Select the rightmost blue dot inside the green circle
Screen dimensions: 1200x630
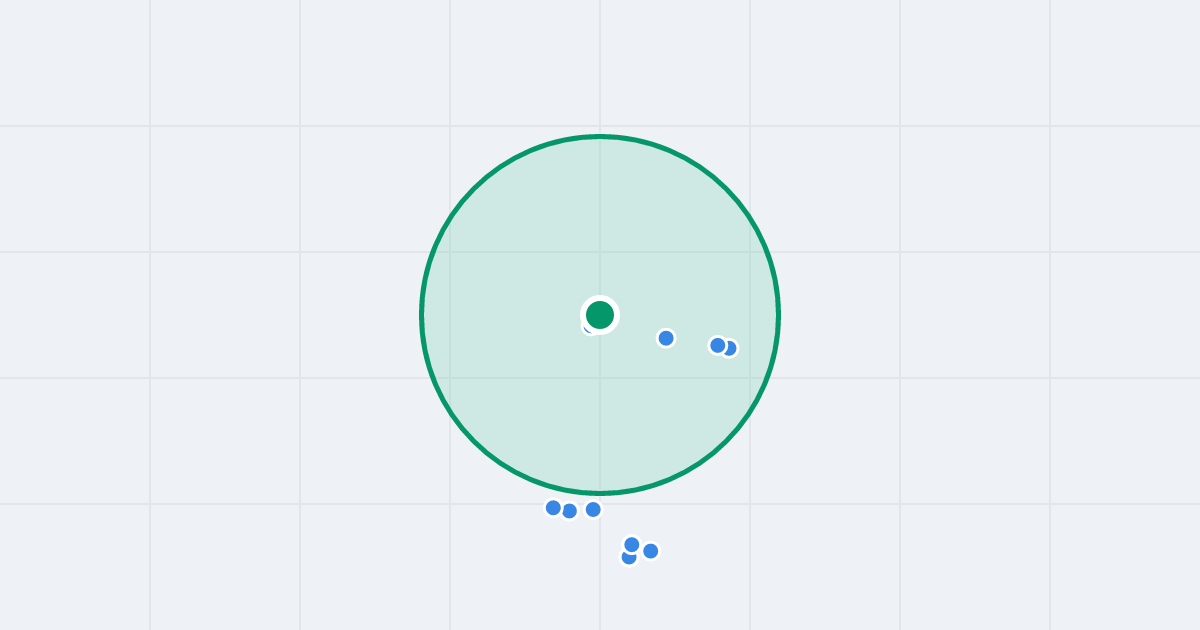(x=729, y=348)
